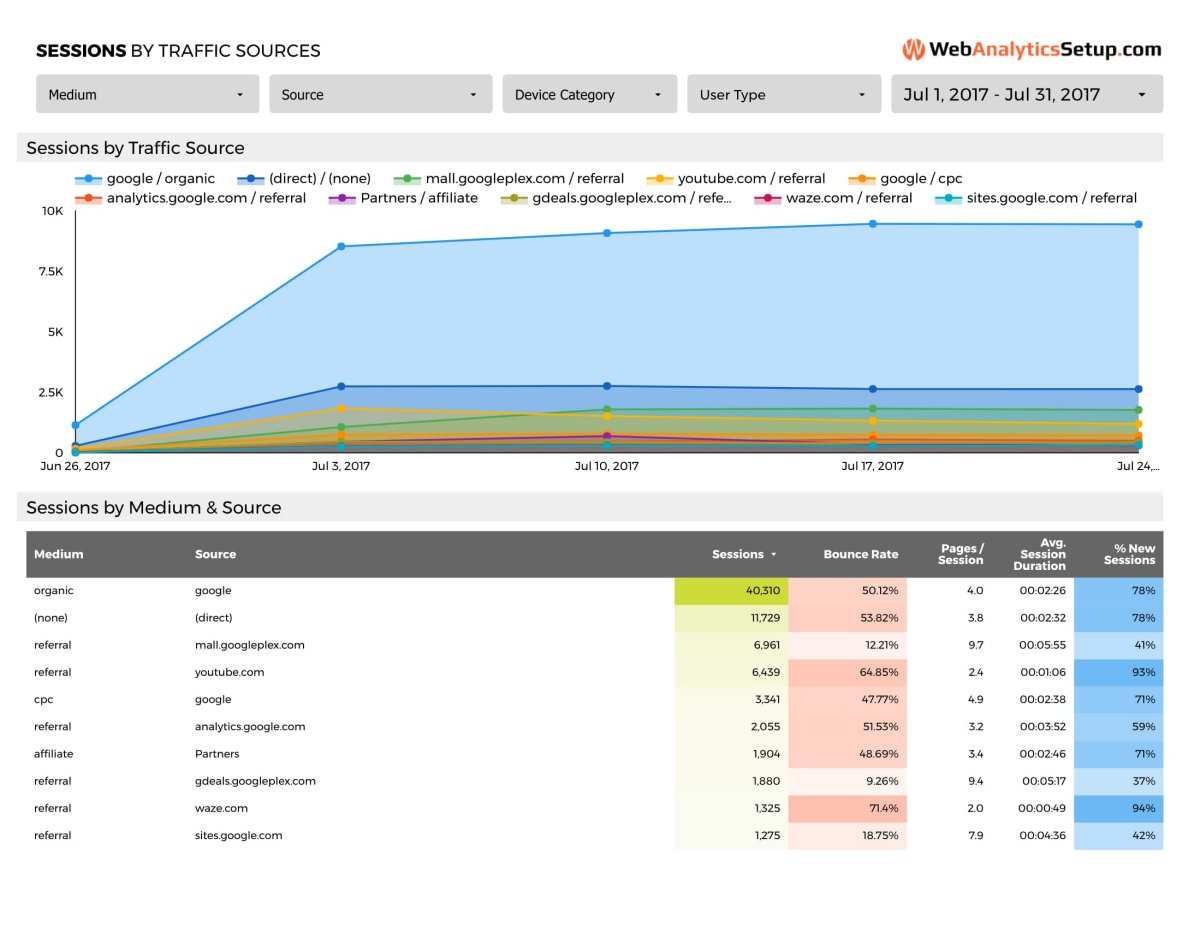1200x927 pixels.
Task: Click source cell sites.google.com
Action: (x=238, y=835)
